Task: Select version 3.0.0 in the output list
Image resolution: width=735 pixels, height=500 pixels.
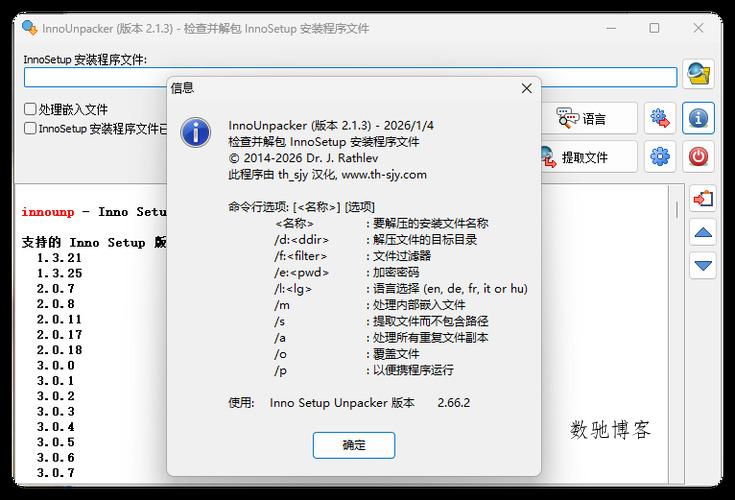Action: 55,366
